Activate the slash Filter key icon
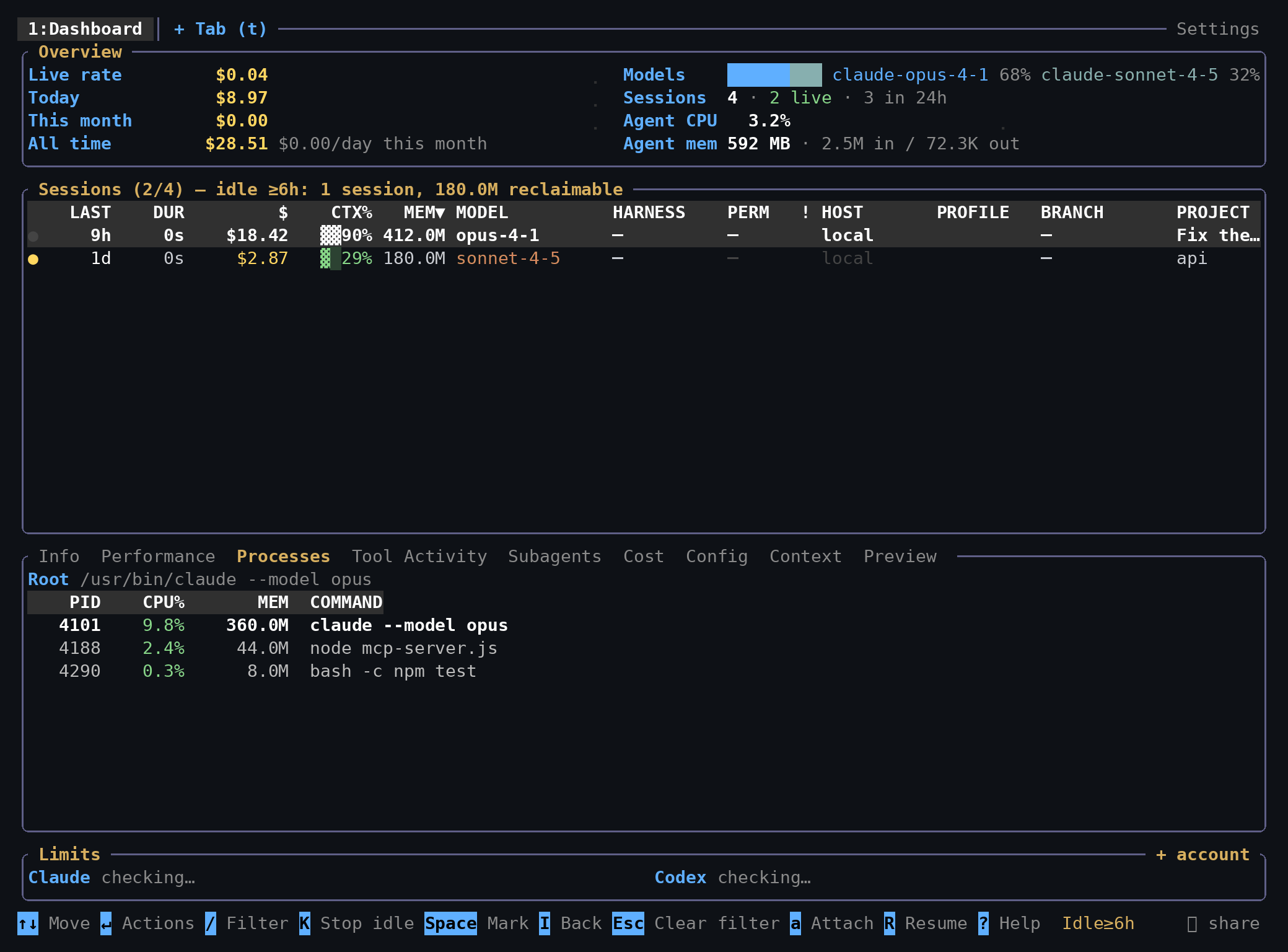1288x952 pixels. 211,923
